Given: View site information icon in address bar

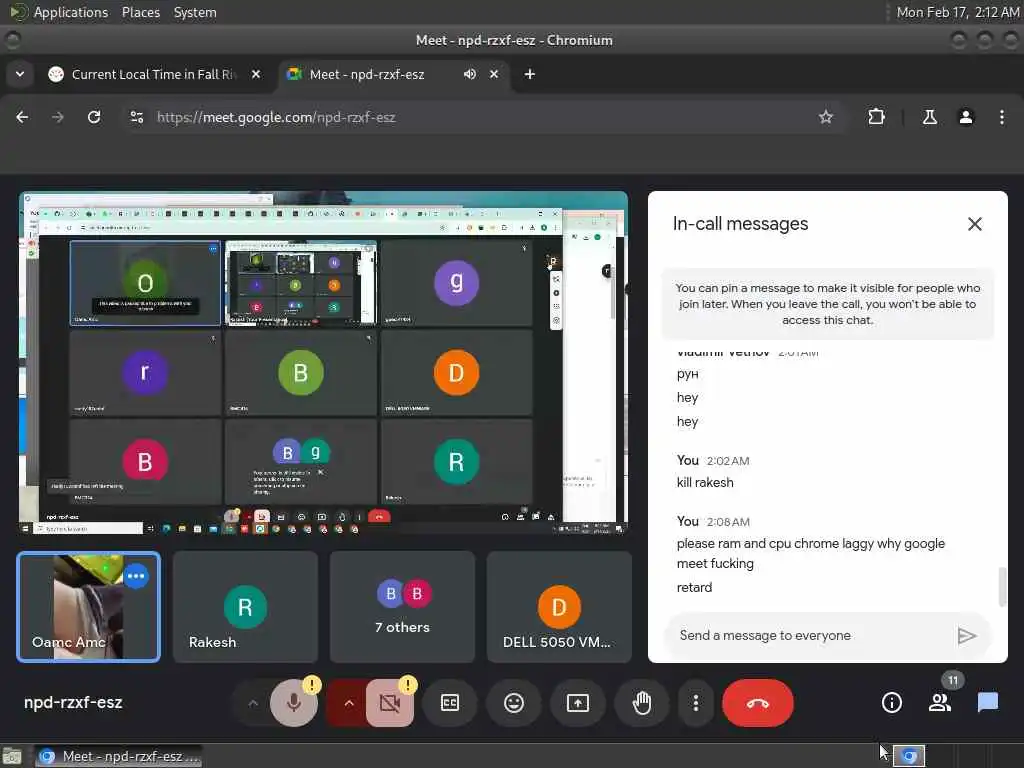Looking at the screenshot, I should (136, 117).
